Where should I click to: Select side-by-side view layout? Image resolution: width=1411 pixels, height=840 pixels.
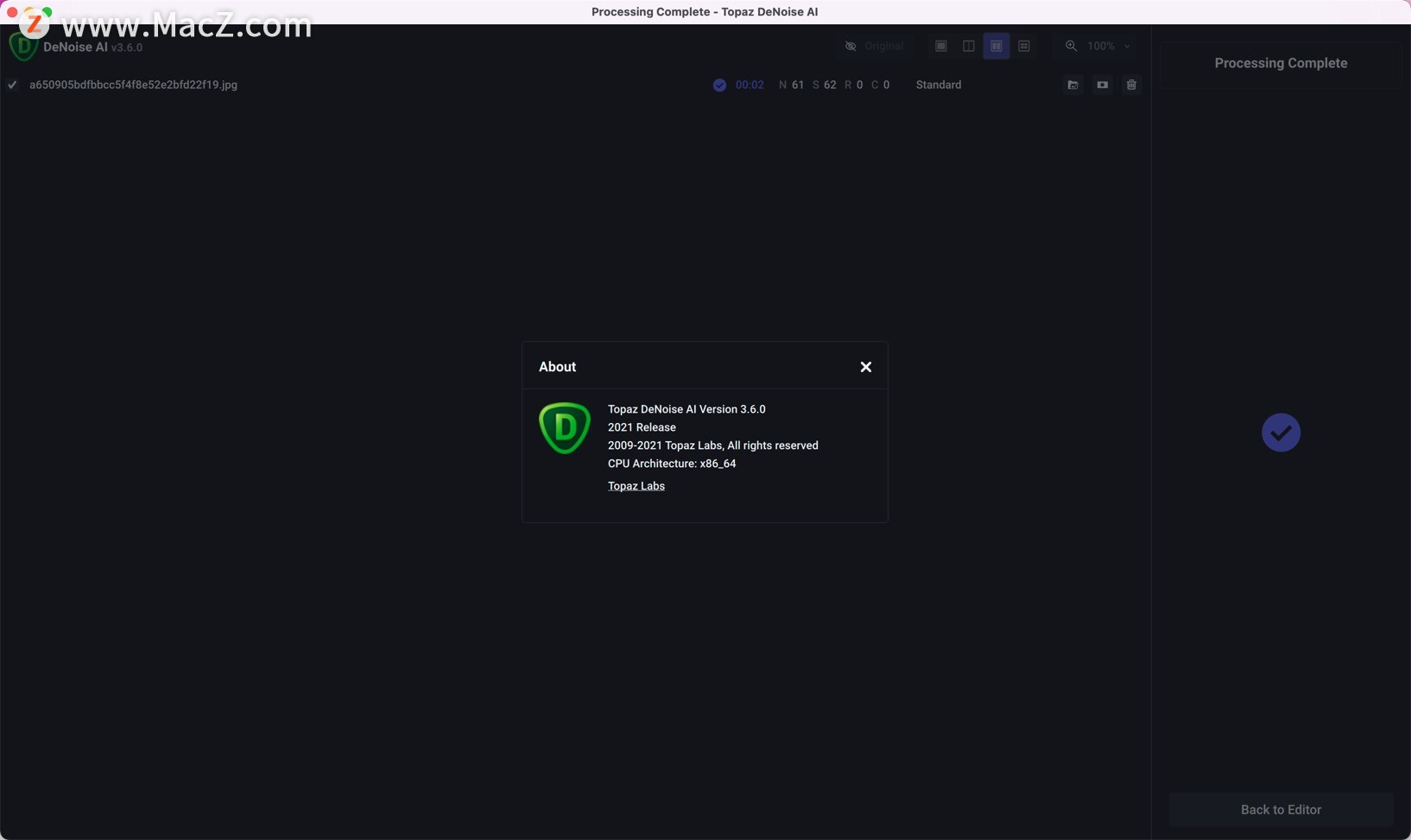pos(997,46)
